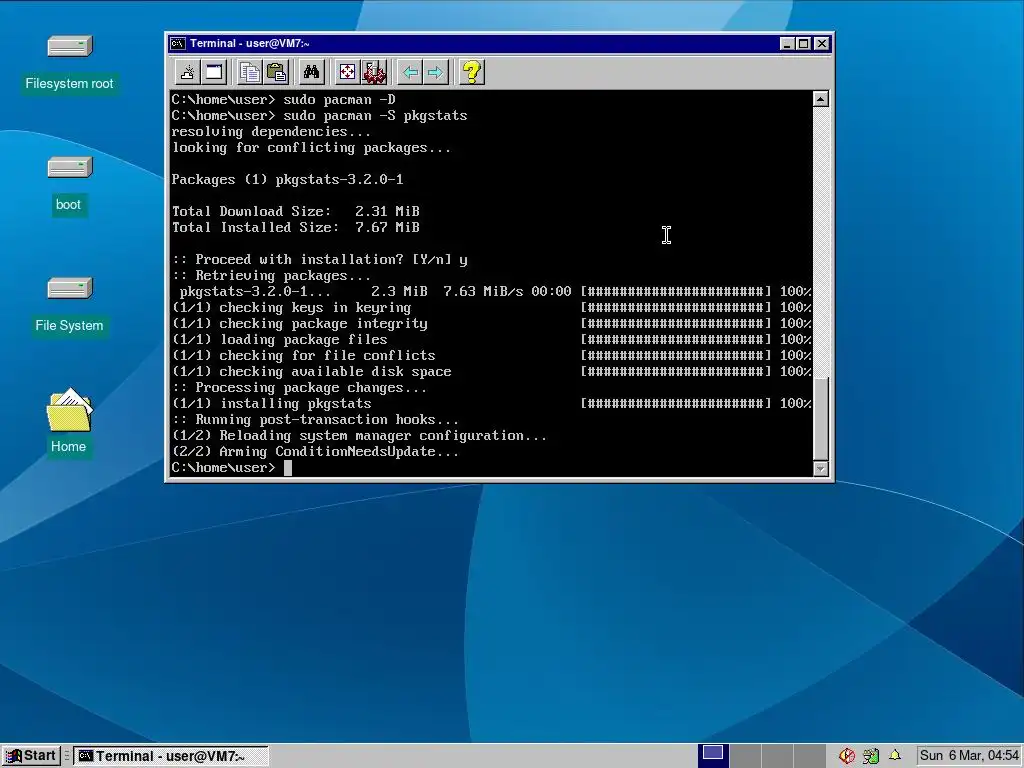This screenshot has width=1024, height=768.
Task: Go to previous tab with left arrow
Action: 410,72
